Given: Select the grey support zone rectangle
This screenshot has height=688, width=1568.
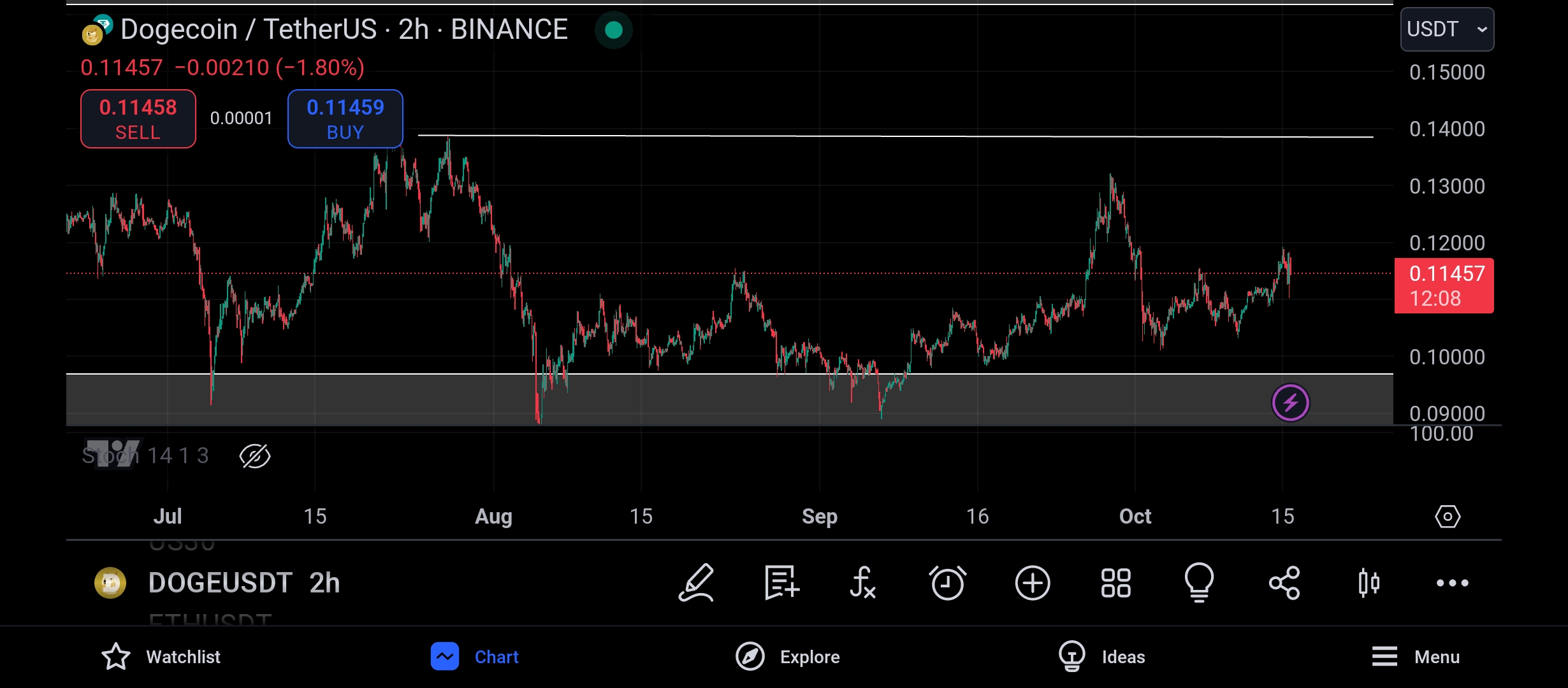Looking at the screenshot, I should [729, 399].
